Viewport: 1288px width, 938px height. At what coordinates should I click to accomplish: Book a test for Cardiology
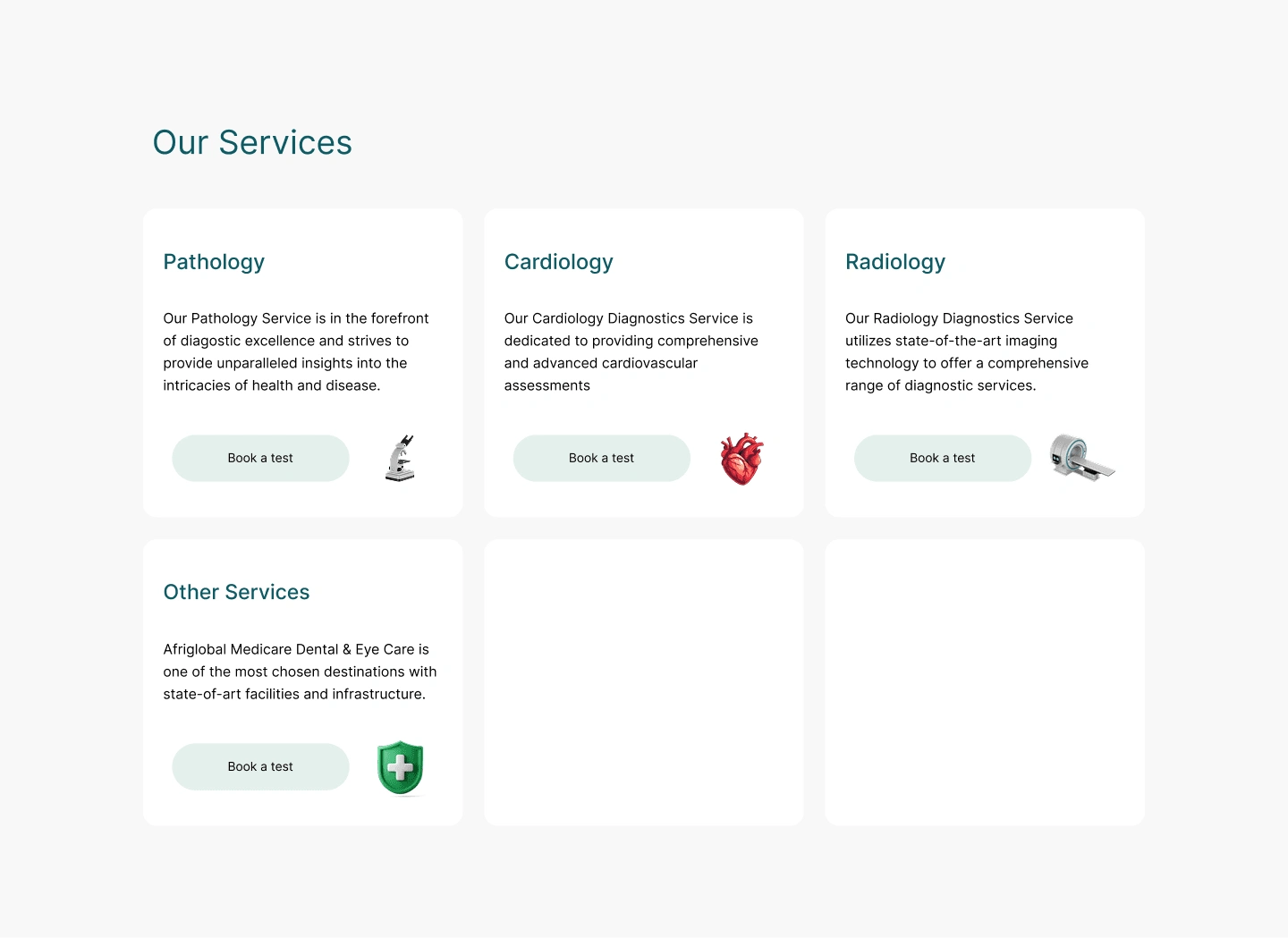pyautogui.click(x=601, y=458)
